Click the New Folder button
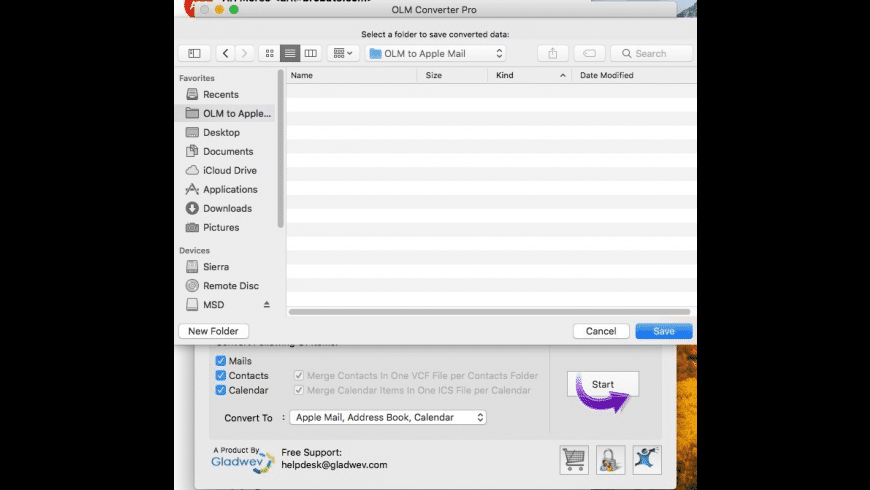The width and height of the screenshot is (870, 490). point(213,331)
